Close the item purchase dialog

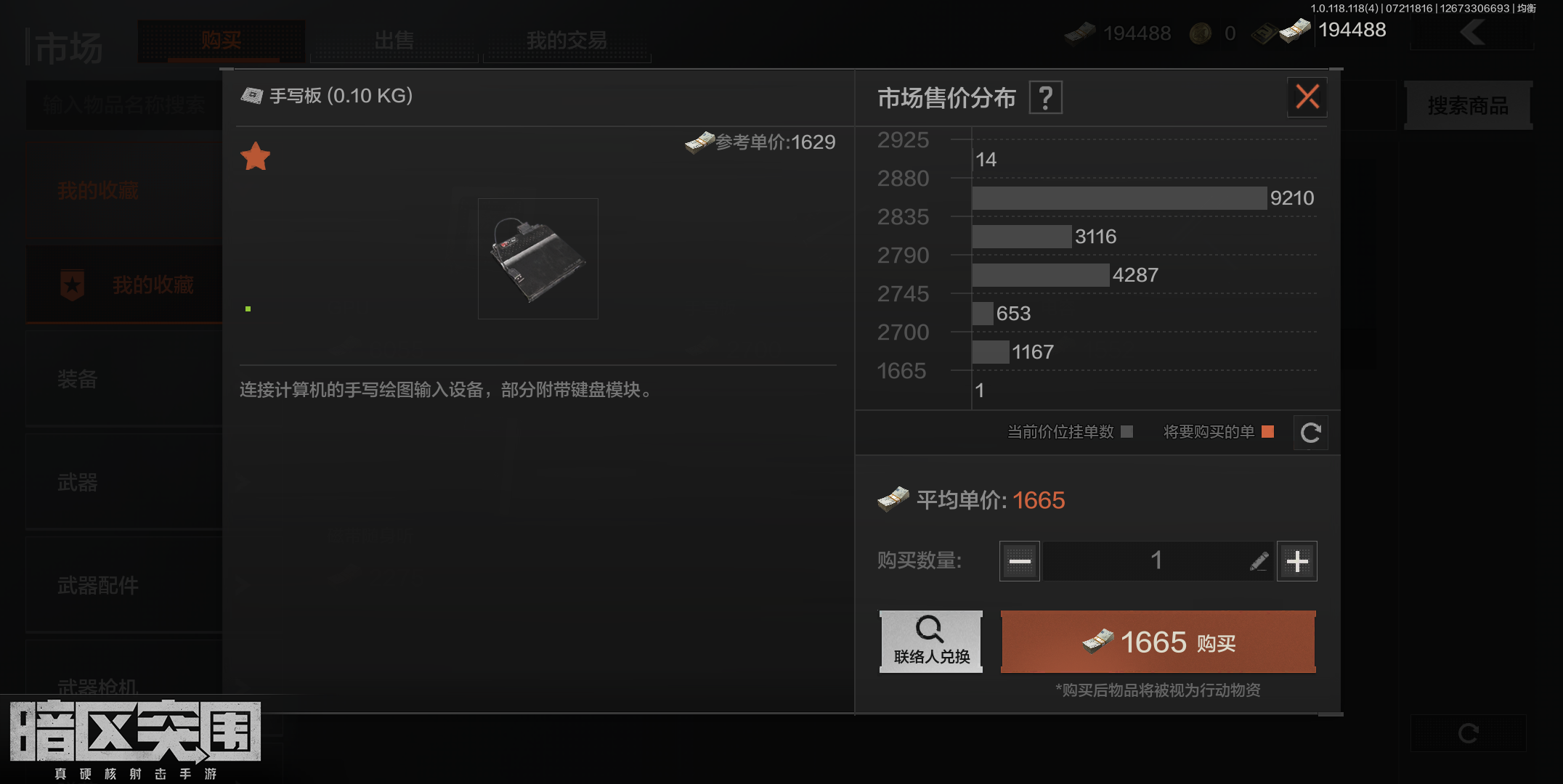point(1307,97)
